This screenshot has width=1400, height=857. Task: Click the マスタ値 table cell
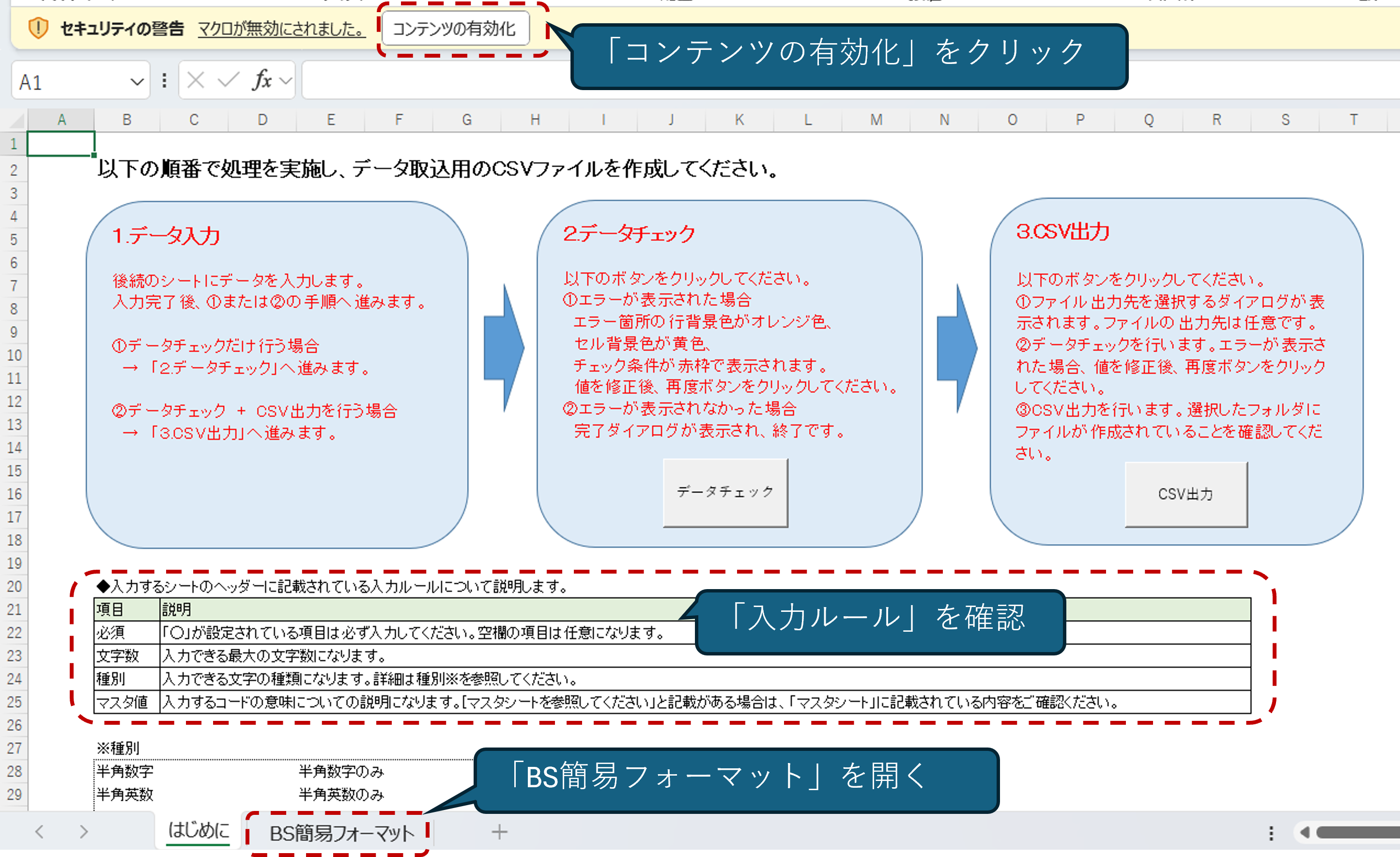pos(127,702)
